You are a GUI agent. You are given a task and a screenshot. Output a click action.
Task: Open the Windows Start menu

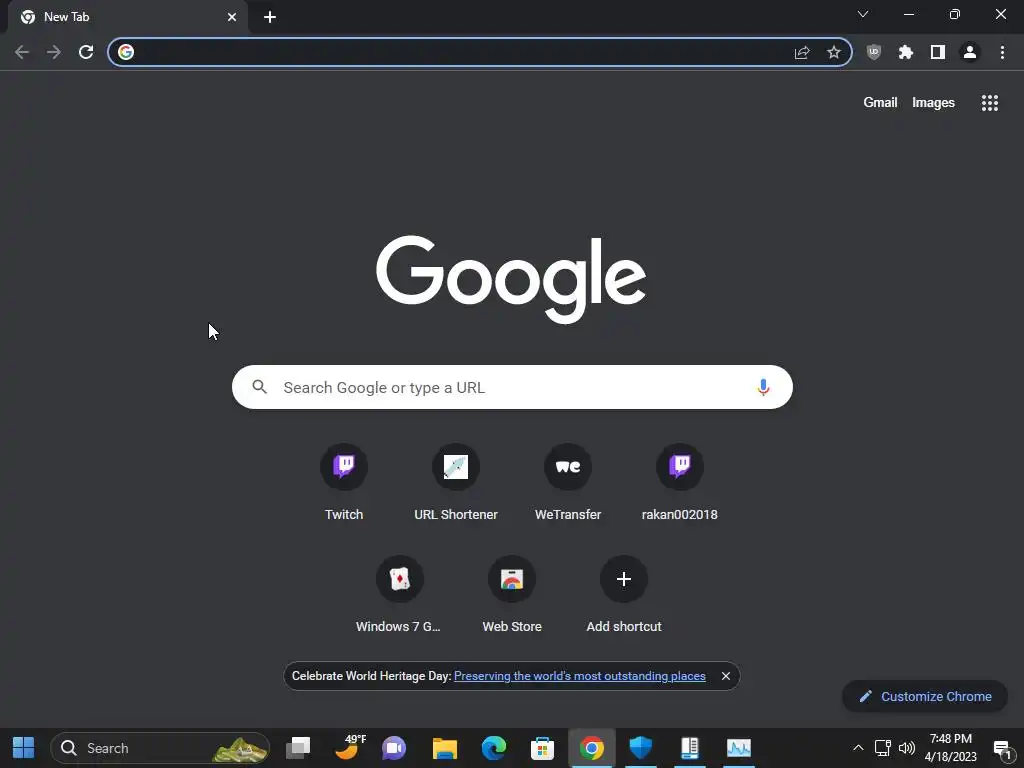point(24,748)
